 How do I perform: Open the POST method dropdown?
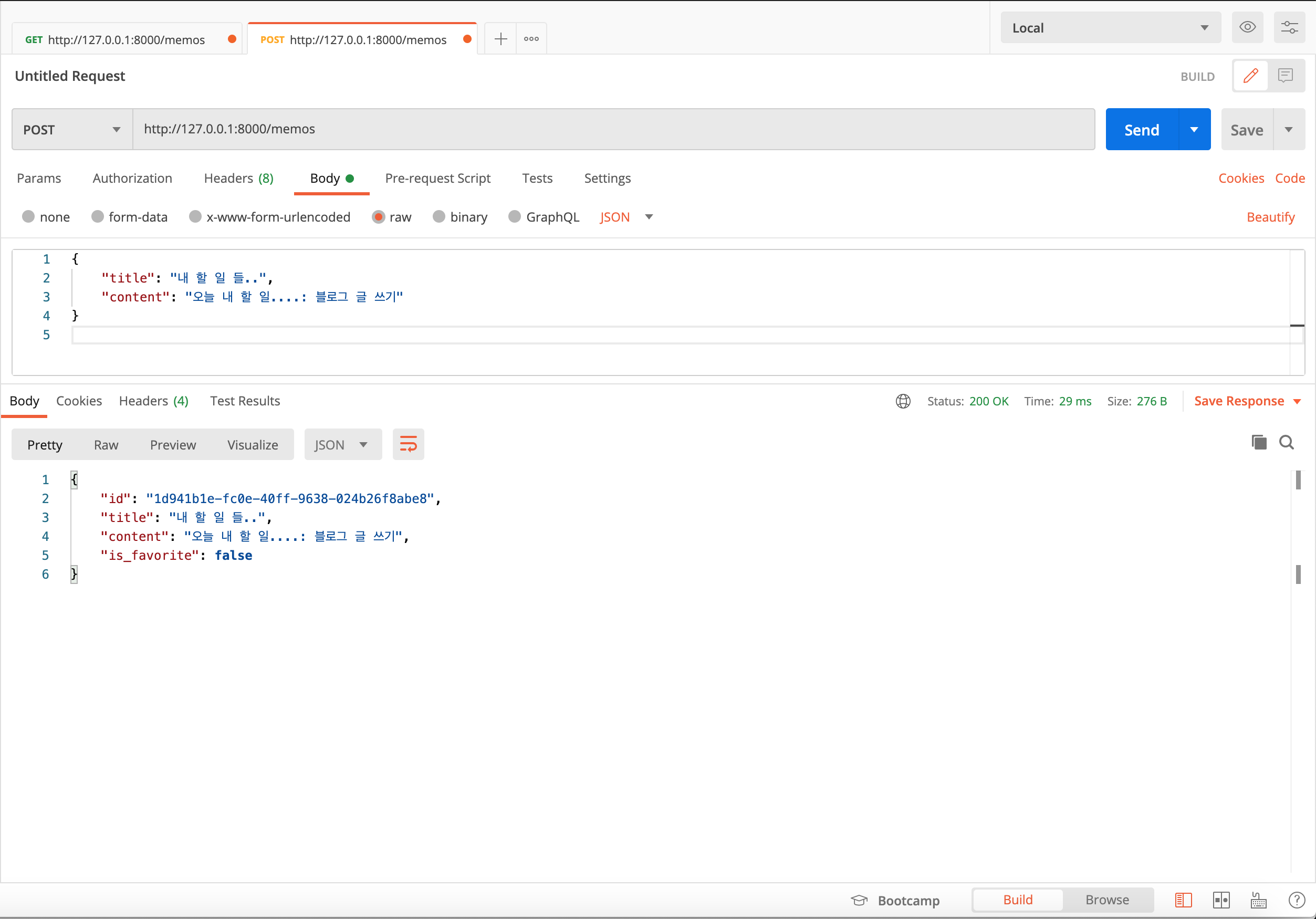click(71, 130)
